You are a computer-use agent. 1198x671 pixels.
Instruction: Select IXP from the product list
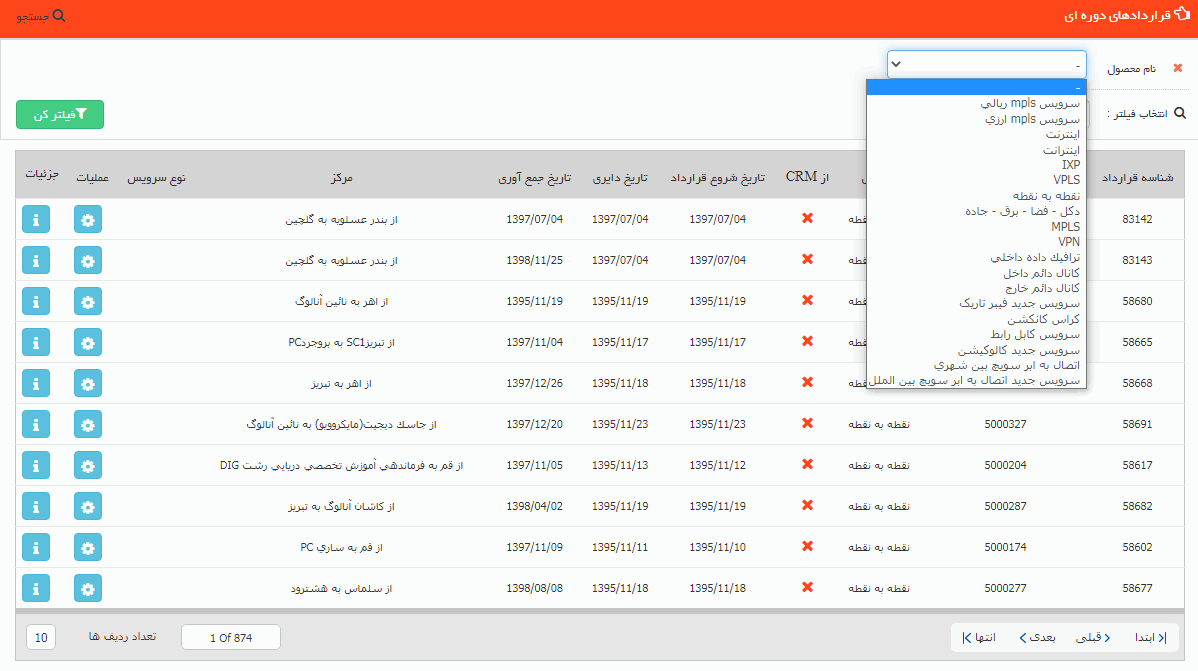pyautogui.click(x=1070, y=165)
